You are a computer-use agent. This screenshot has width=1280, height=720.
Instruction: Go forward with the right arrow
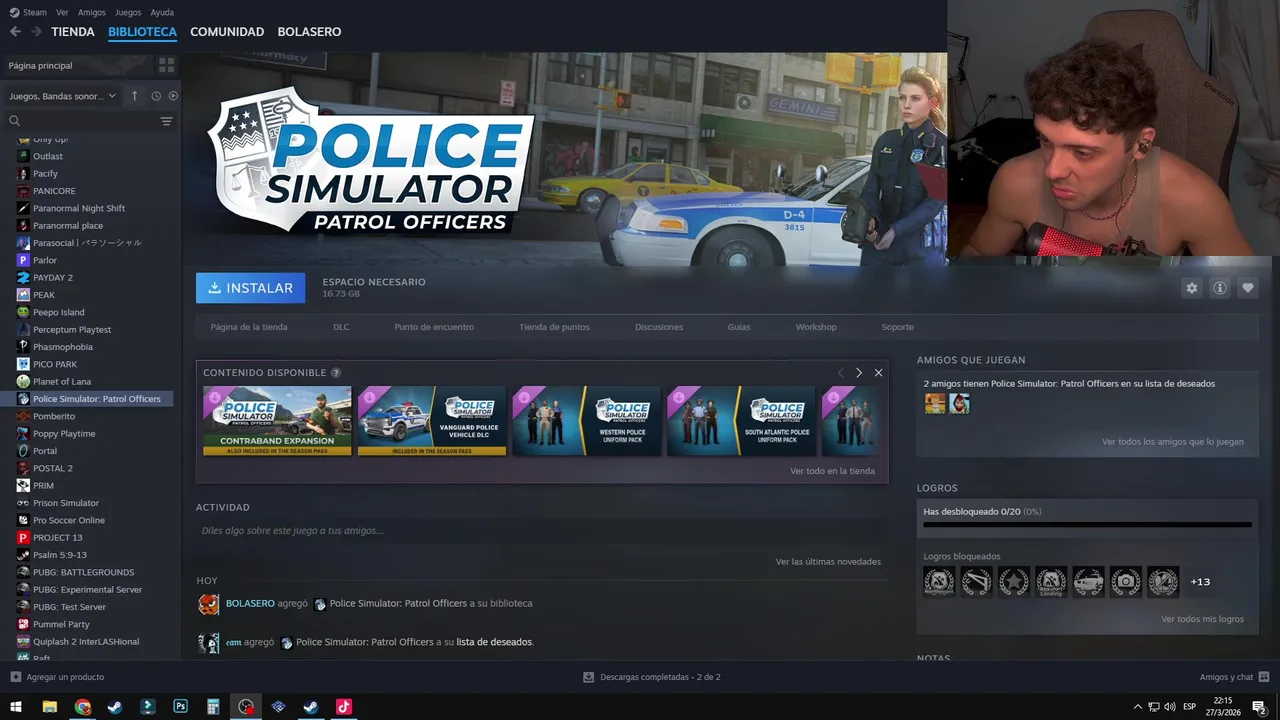[37, 32]
